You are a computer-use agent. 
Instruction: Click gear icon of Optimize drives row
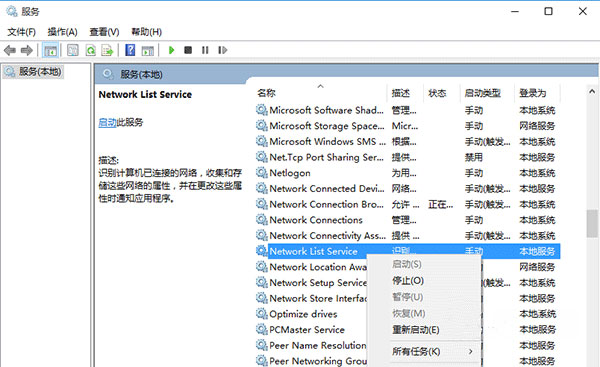click(x=262, y=314)
